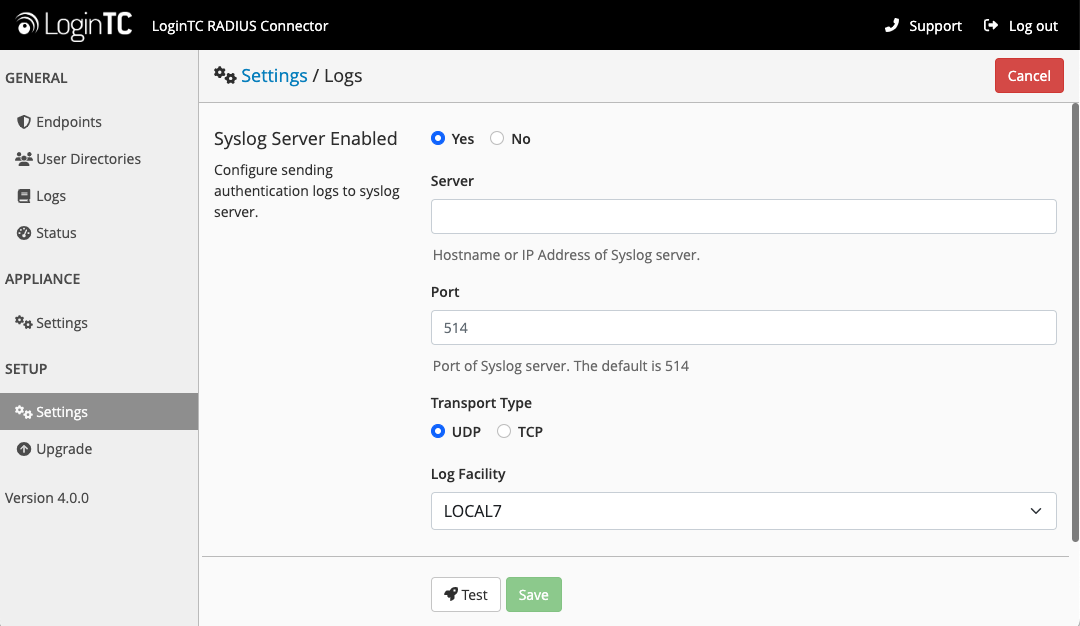Click the Endpoints shield icon in sidebar

(22, 121)
